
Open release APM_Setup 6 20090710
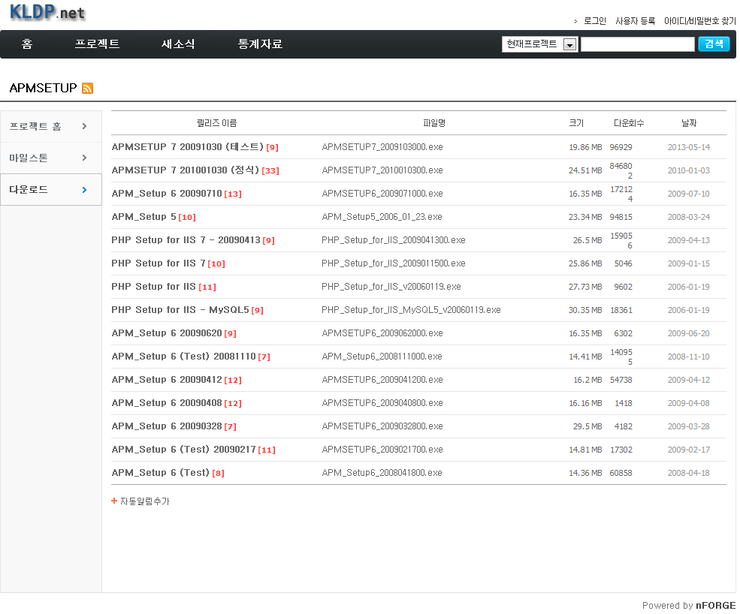coord(167,193)
